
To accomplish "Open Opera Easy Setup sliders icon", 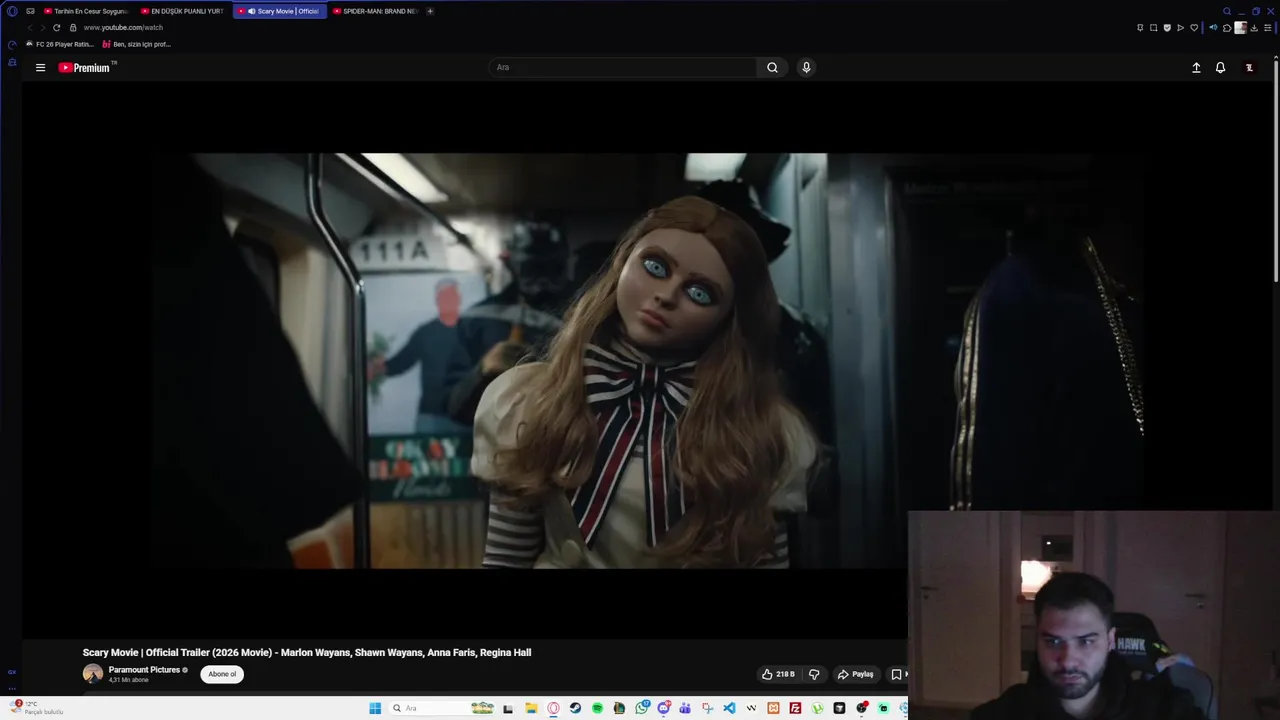I will click(1268, 27).
